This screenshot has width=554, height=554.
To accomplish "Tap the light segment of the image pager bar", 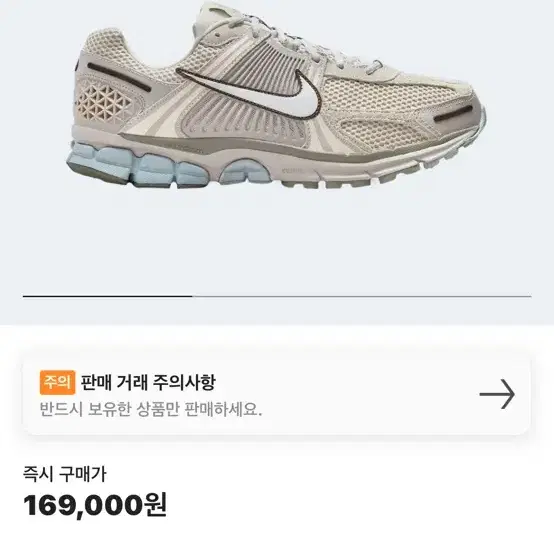I will 362,296.
